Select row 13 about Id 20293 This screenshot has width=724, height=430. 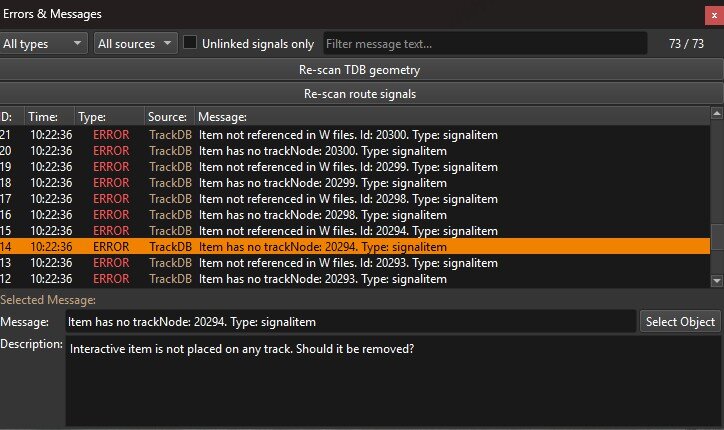355,263
